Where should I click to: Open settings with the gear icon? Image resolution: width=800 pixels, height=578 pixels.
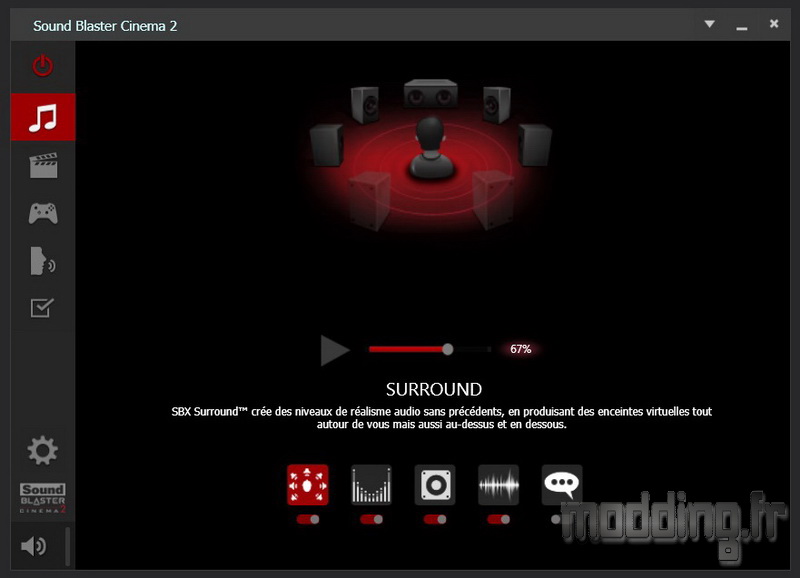click(x=42, y=450)
